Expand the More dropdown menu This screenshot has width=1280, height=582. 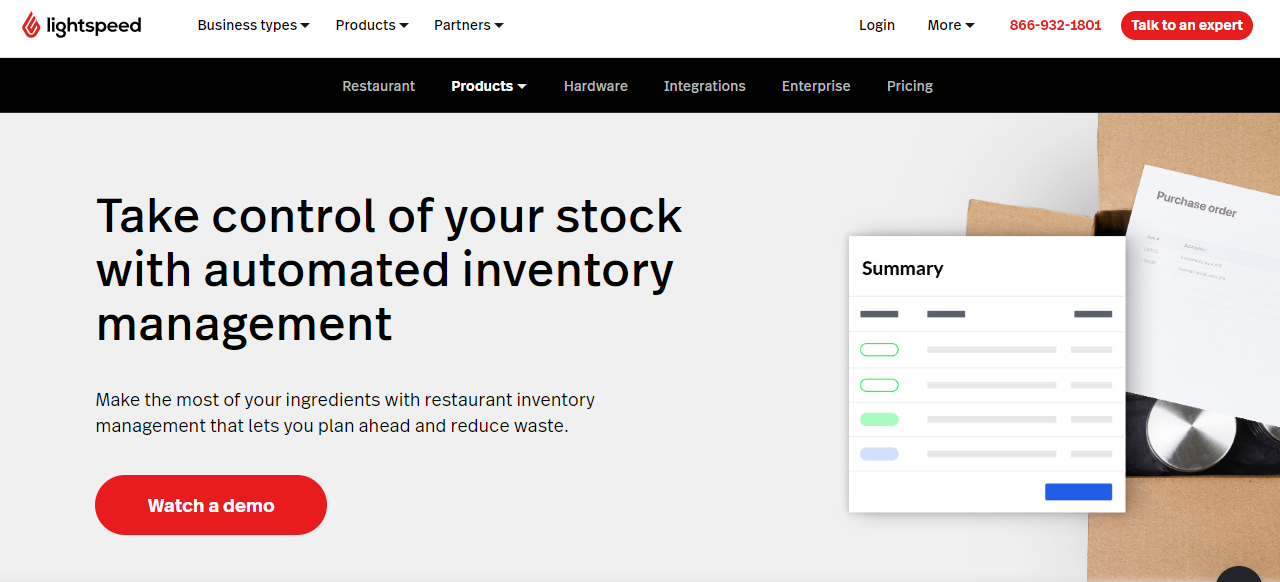951,25
